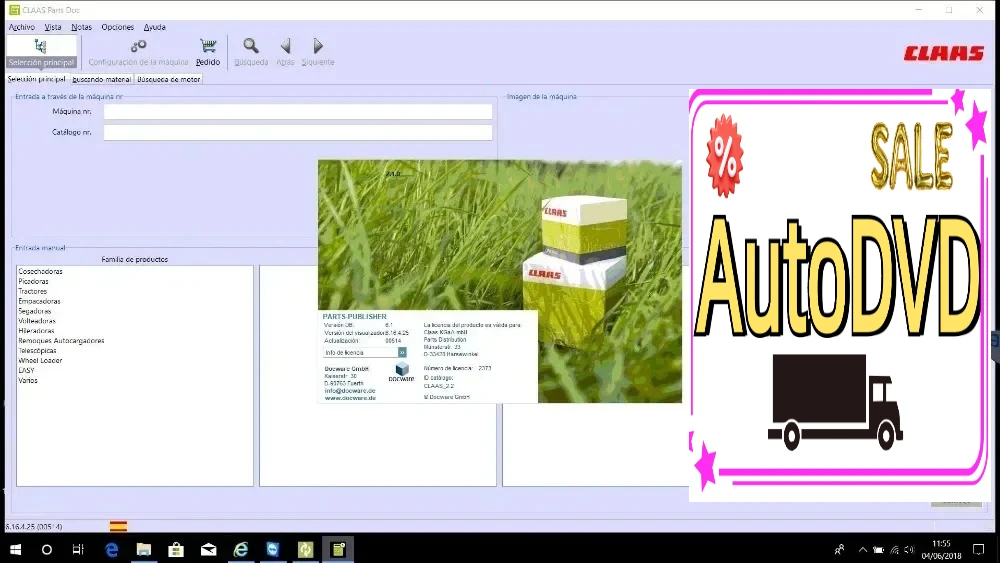This screenshot has height=563, width=1000.
Task: Open Windows Start menu
Action: click(x=15, y=549)
